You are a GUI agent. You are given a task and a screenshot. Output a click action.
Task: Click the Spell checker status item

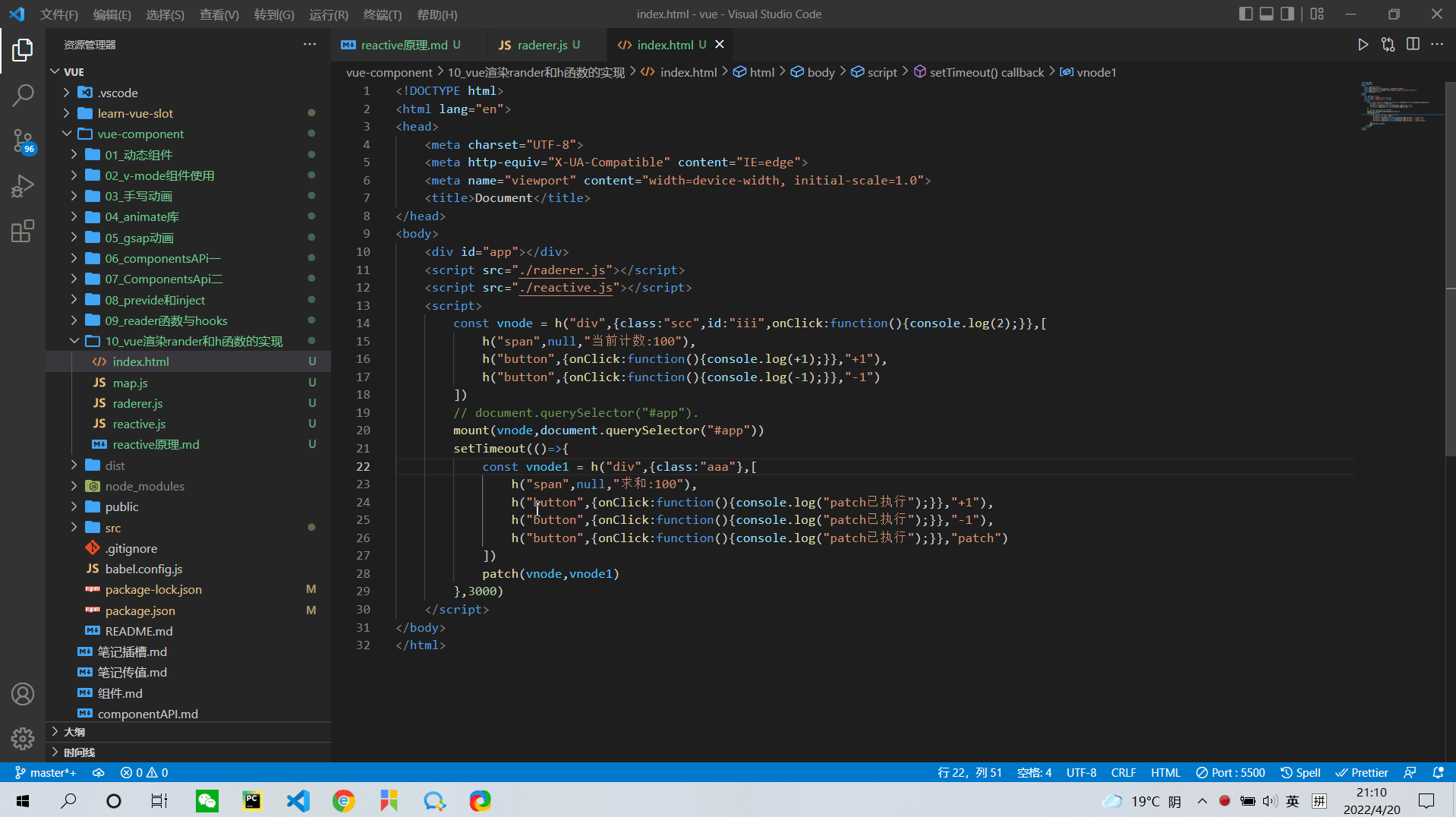click(1300, 772)
